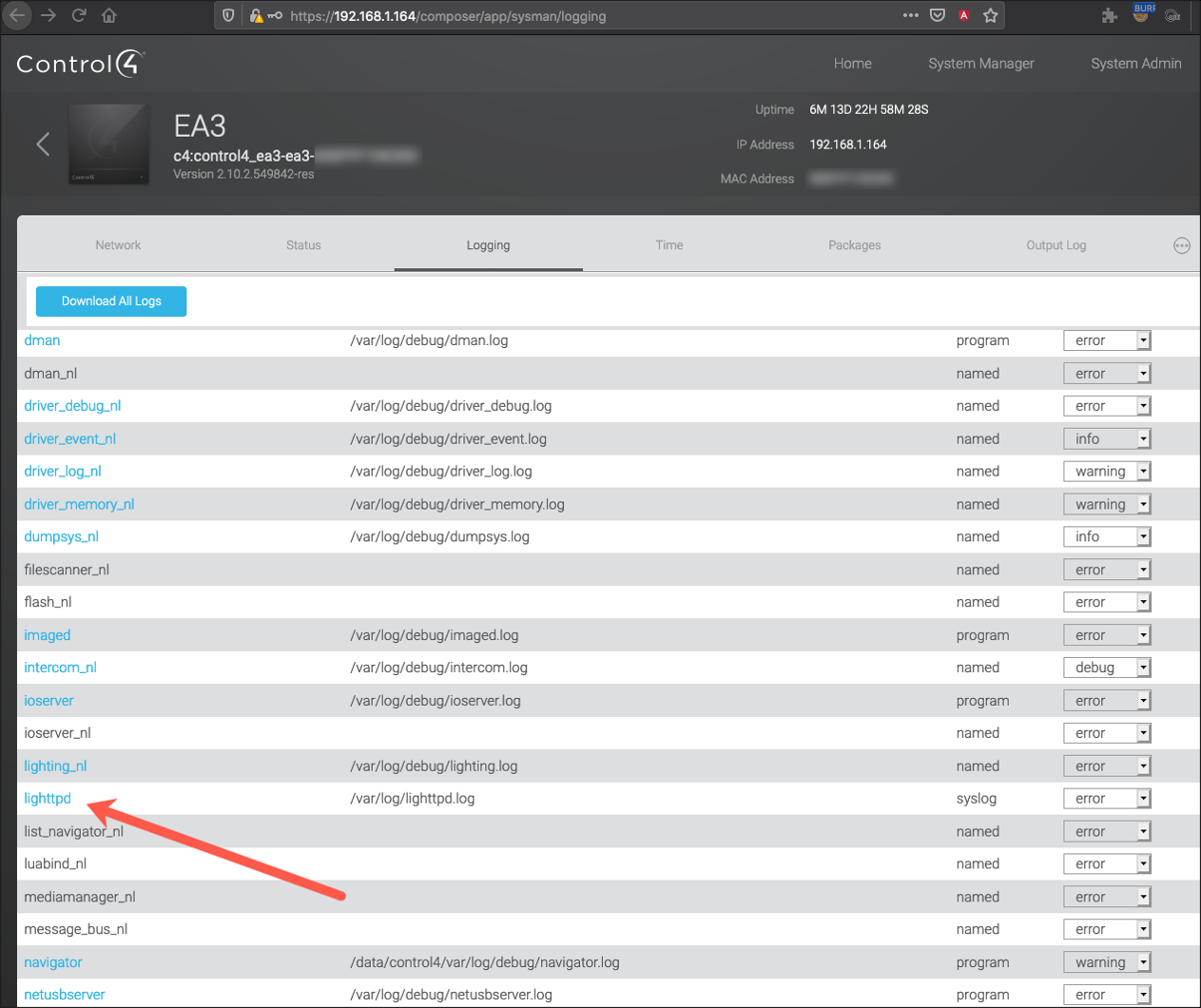Viewport: 1201px width, 1008px height.
Task: Click the tracking protection shield icon
Action: [x=228, y=15]
